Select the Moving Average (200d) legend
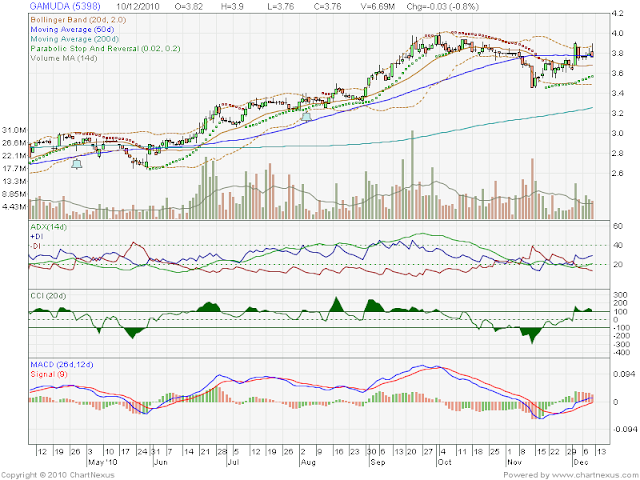This screenshot has width=640, height=480. click(75, 39)
